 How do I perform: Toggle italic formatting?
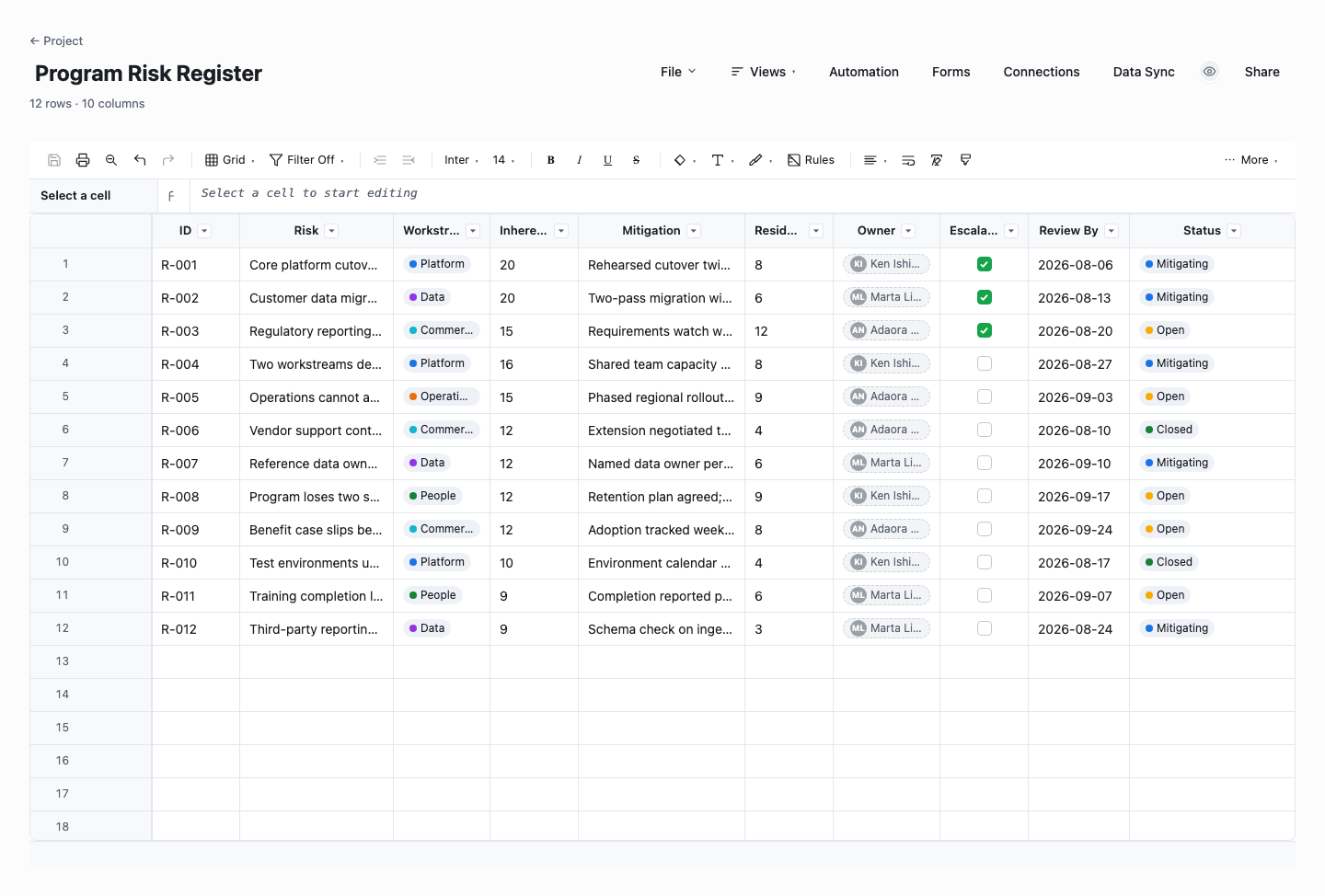580,160
